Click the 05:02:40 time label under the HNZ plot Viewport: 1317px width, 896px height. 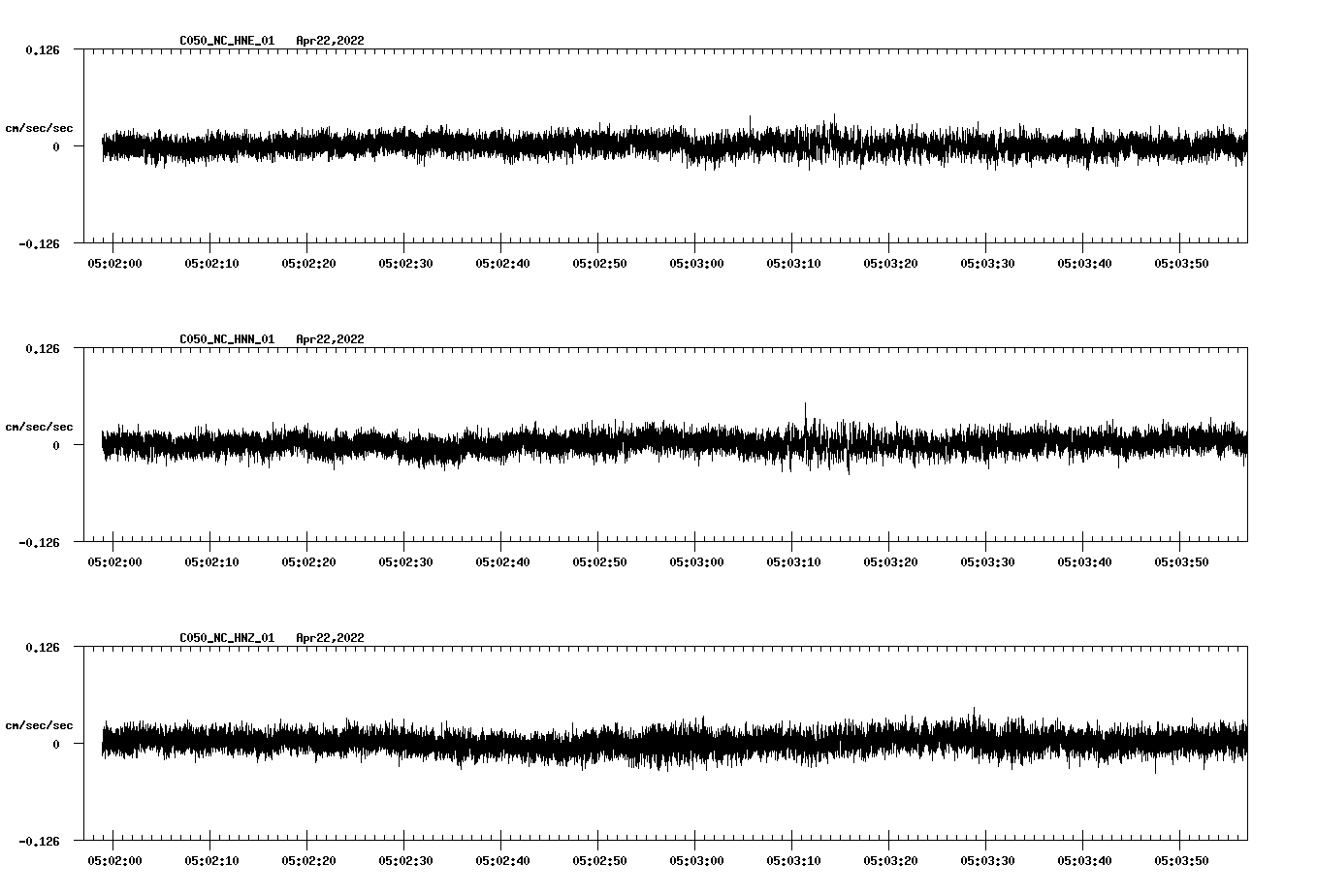502,860
